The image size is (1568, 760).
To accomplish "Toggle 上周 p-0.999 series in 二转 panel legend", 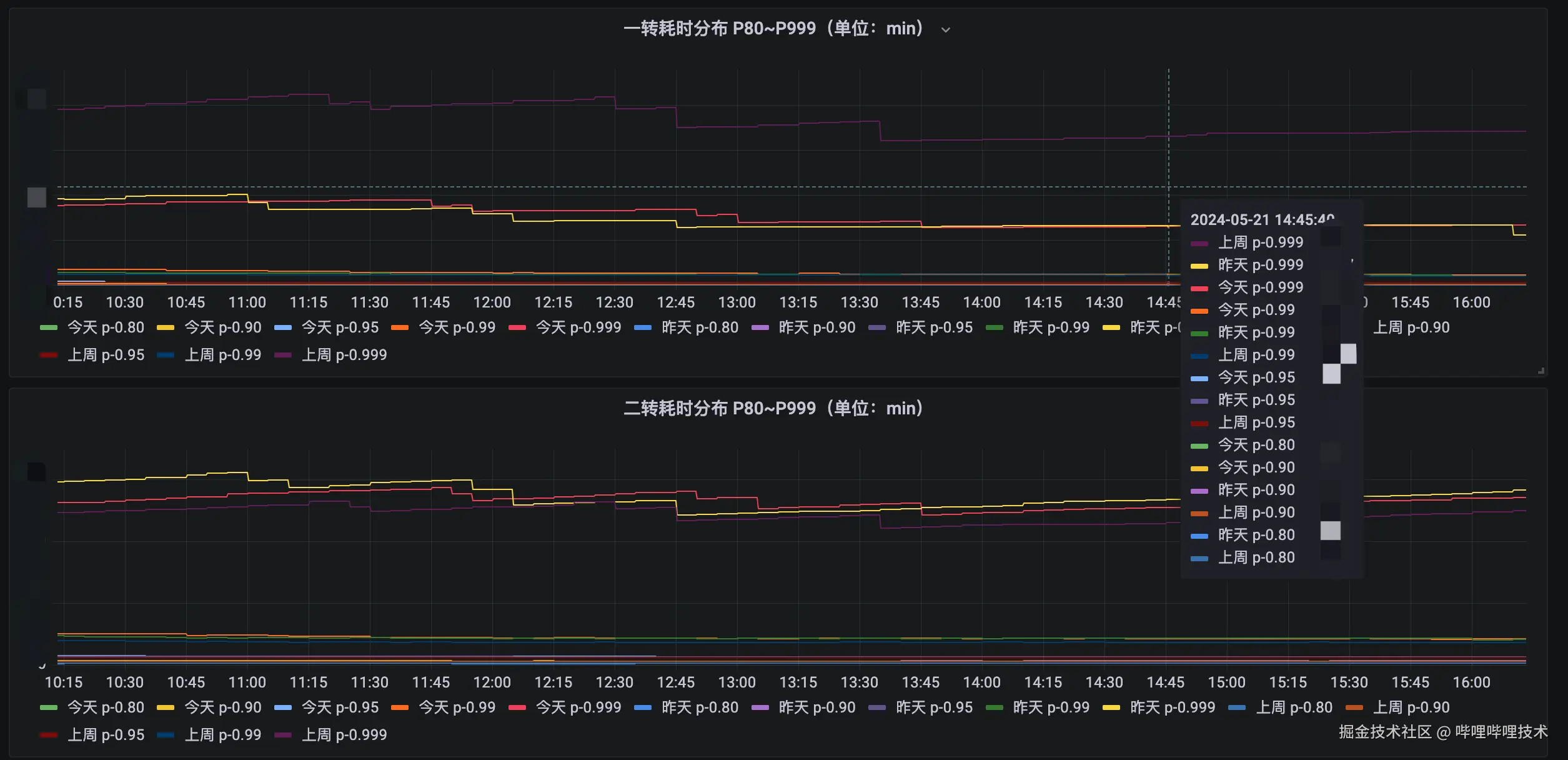I will (x=344, y=735).
